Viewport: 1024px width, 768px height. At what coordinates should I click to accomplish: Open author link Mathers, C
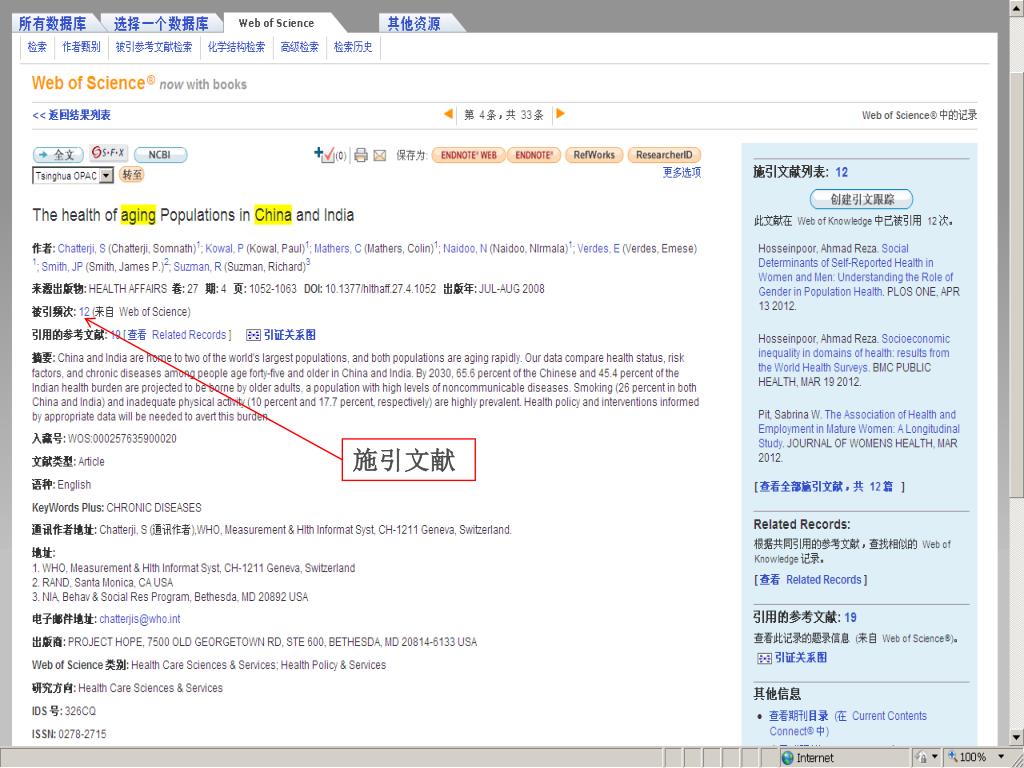coord(338,249)
